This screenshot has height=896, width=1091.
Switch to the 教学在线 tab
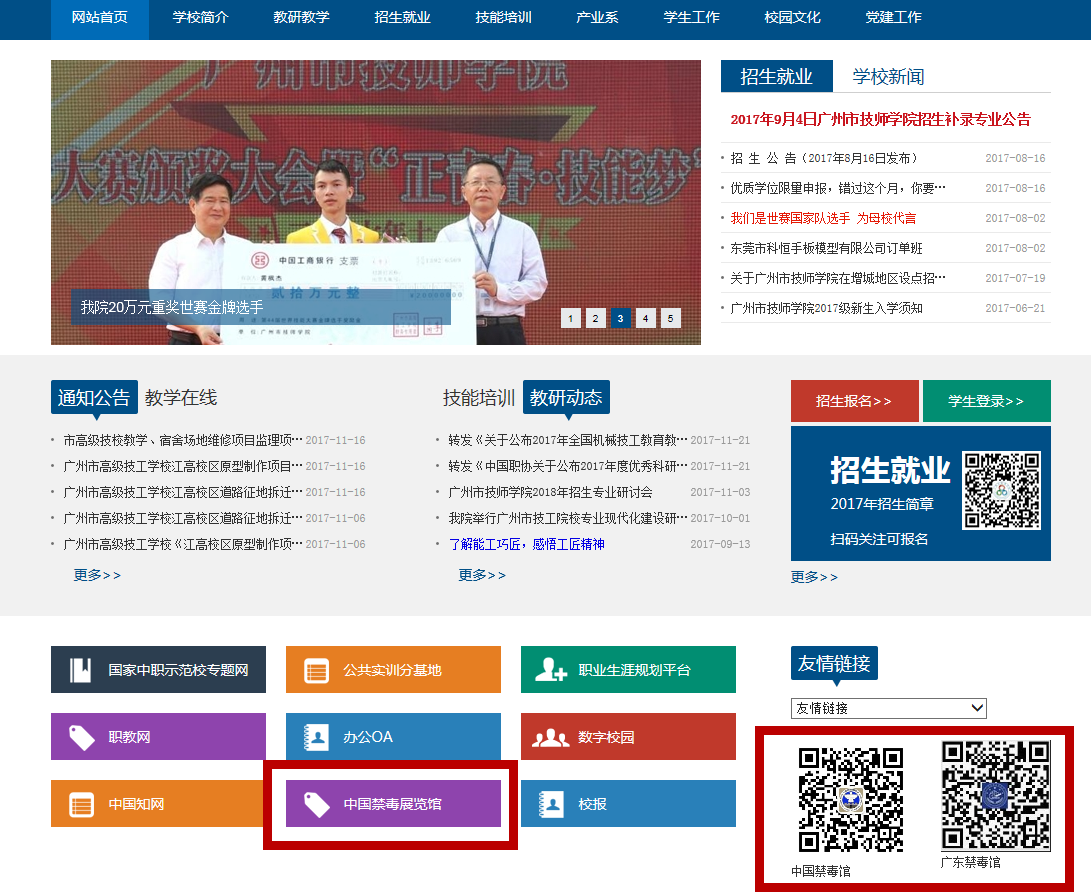pyautogui.click(x=181, y=398)
